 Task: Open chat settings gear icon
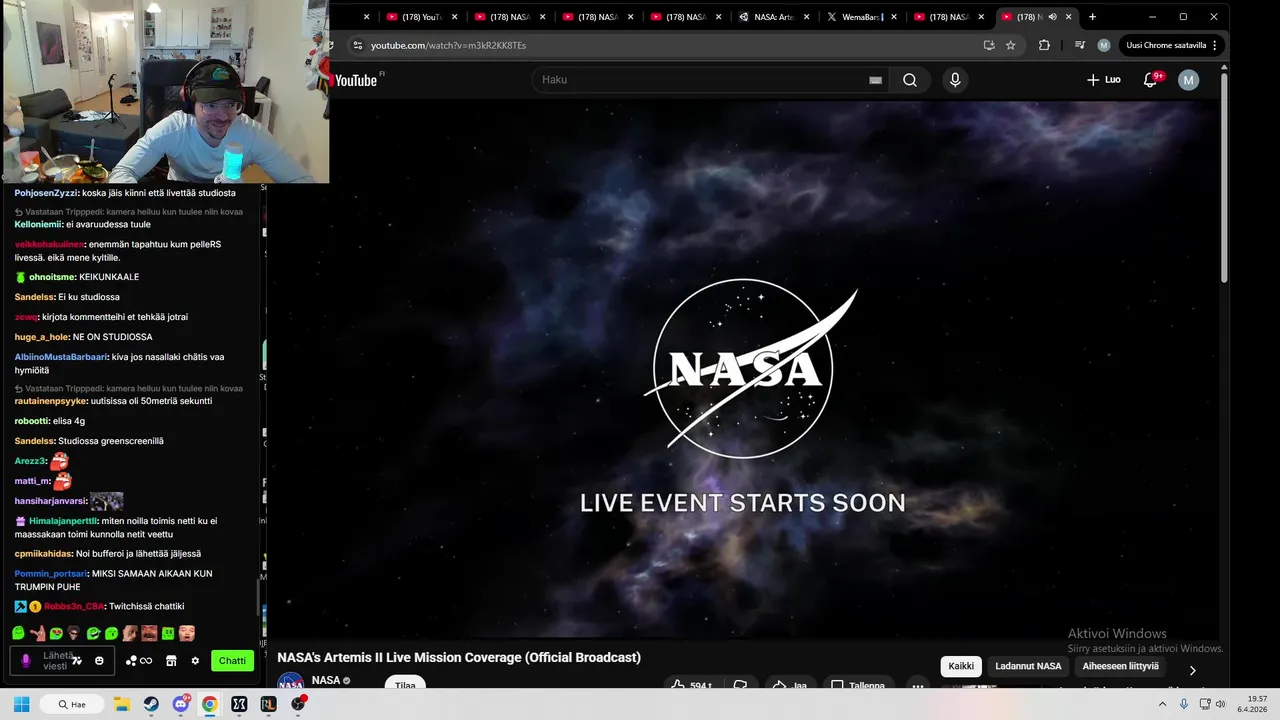(195, 661)
